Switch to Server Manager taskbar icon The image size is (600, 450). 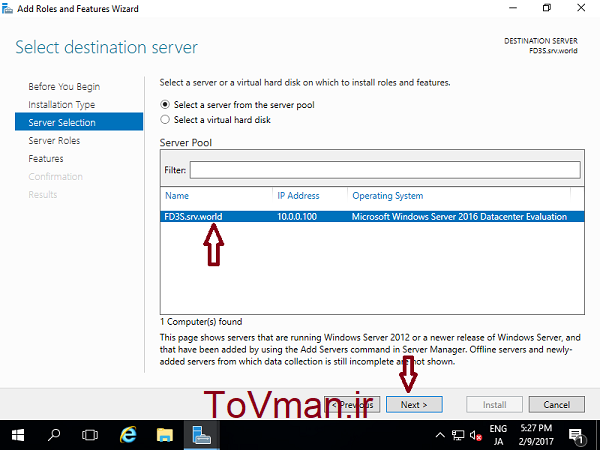click(202, 435)
